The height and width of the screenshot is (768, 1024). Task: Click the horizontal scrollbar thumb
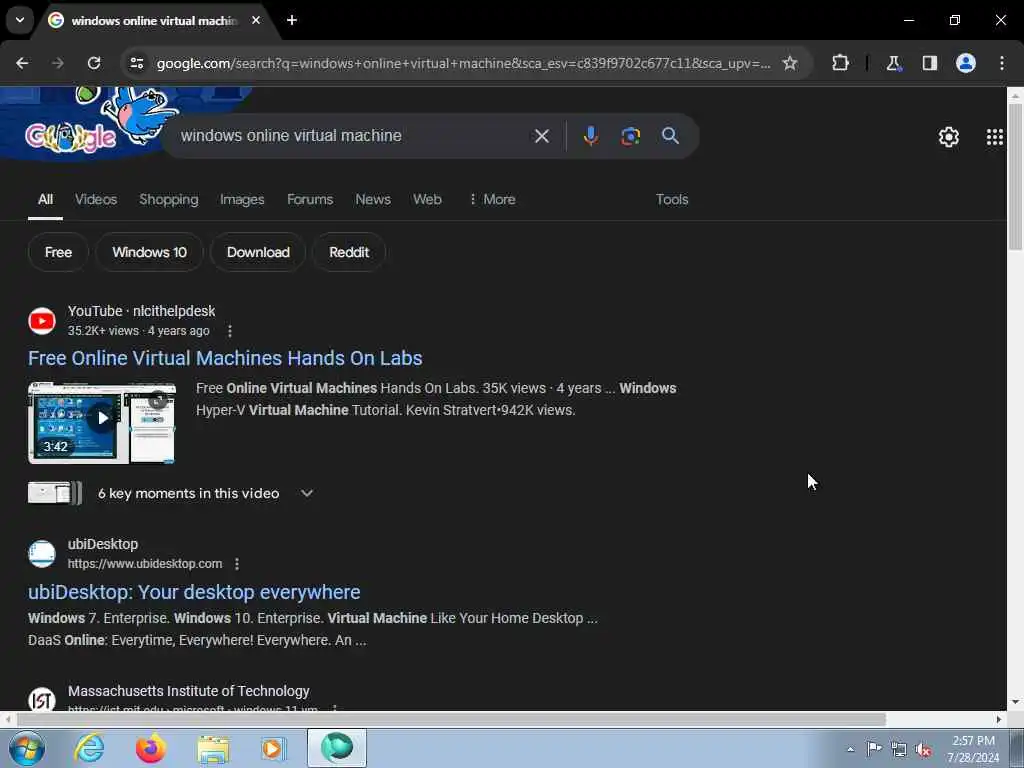(451, 719)
